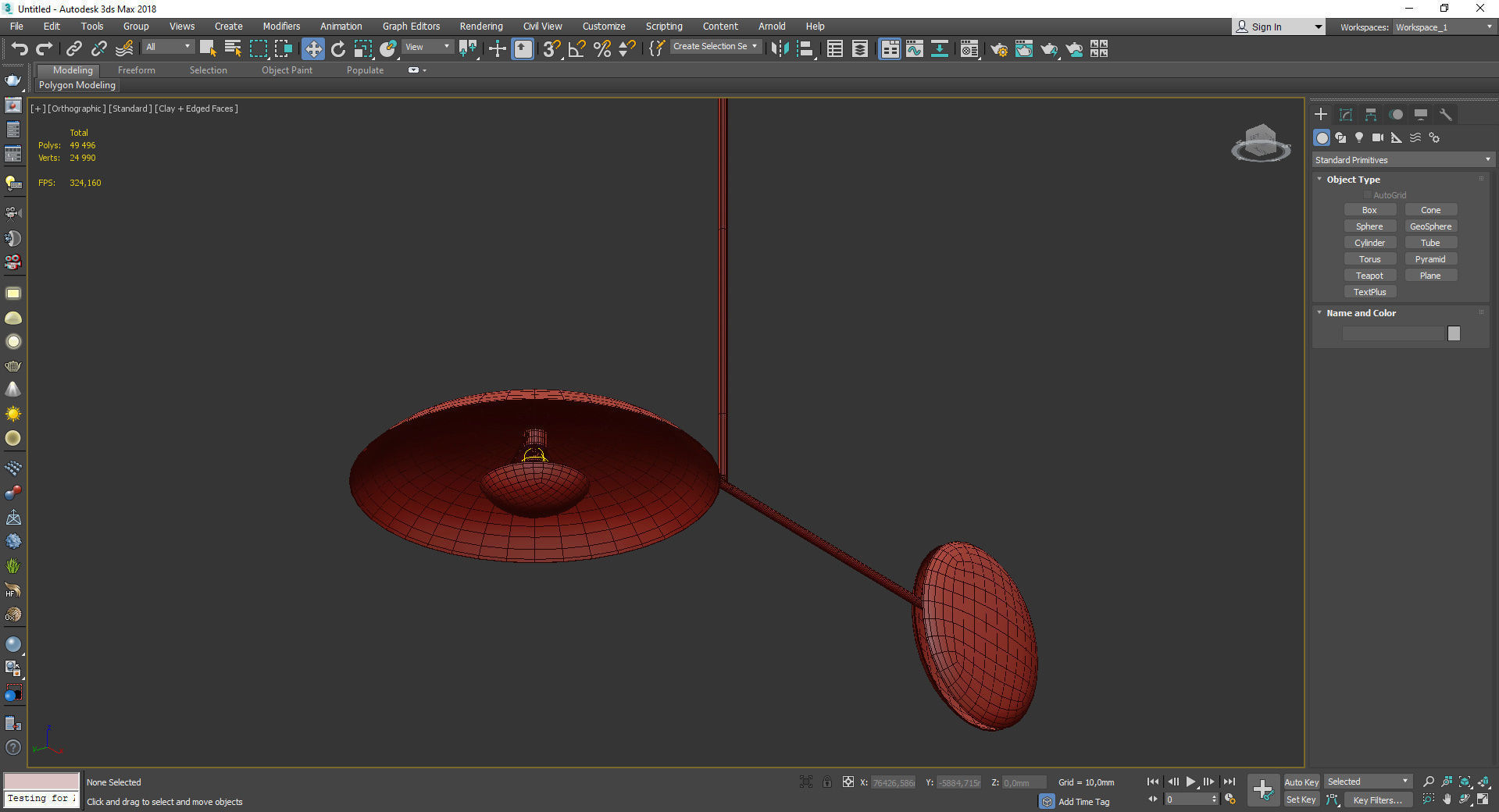Toggle the Window/Crossing selection mode
Screen dimensions: 1499x812
coord(284,49)
